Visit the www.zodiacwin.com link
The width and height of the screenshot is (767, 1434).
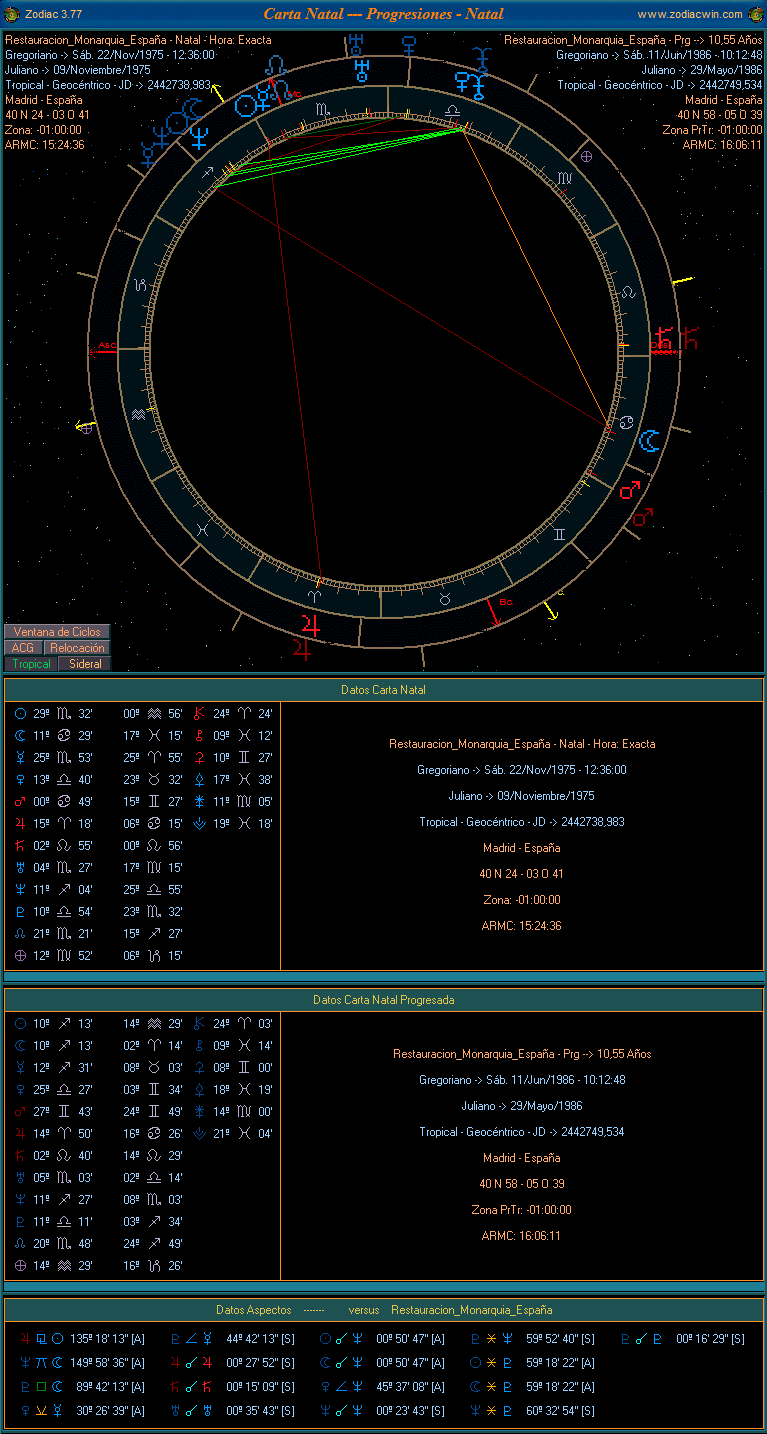690,14
